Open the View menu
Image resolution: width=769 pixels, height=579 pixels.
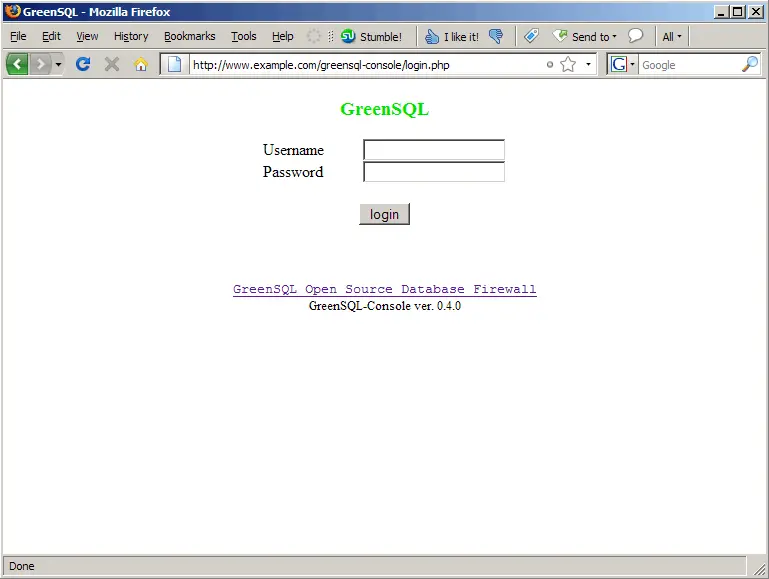point(87,36)
